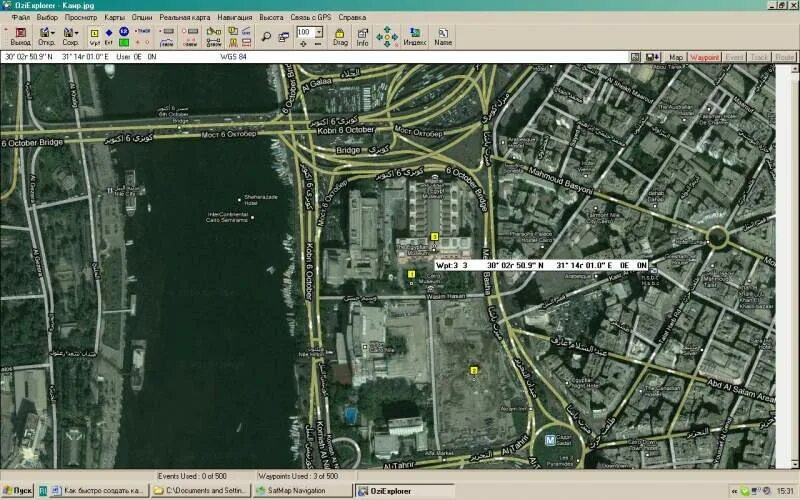Click the green rectangle toolbar icon
The height and width of the screenshot is (500, 800).
pos(123,43)
